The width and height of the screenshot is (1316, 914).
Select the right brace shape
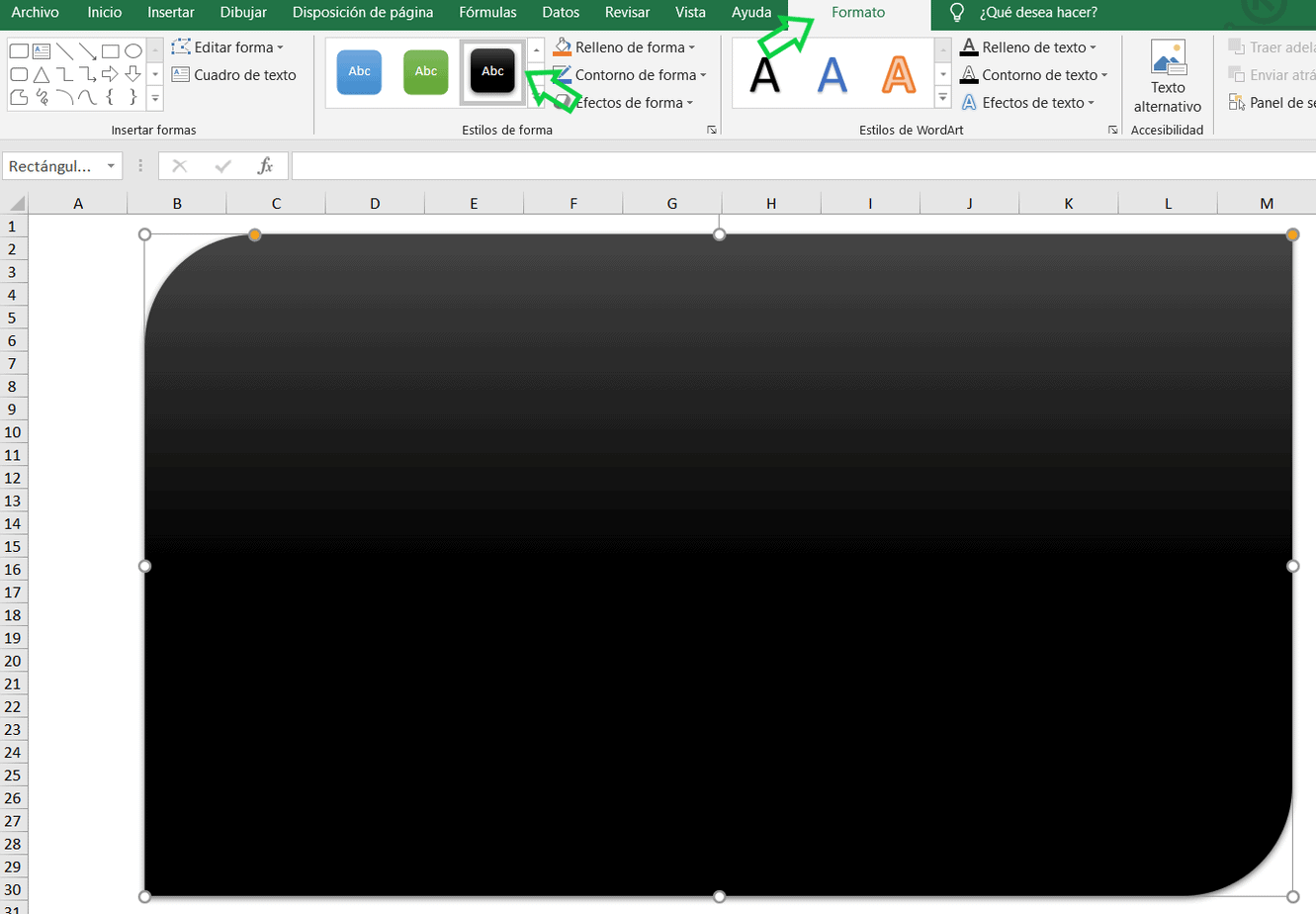point(132,97)
